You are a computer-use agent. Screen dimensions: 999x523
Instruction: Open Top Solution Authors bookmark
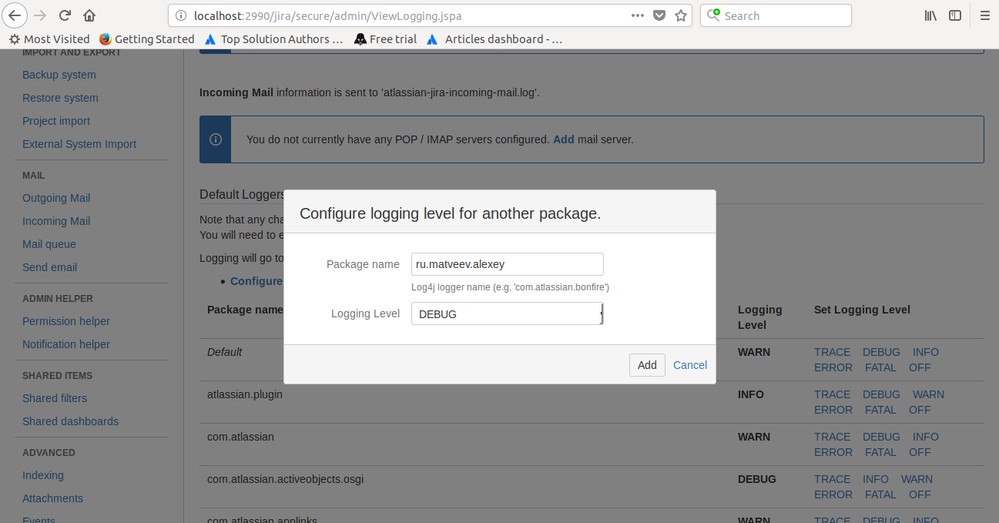coord(273,39)
